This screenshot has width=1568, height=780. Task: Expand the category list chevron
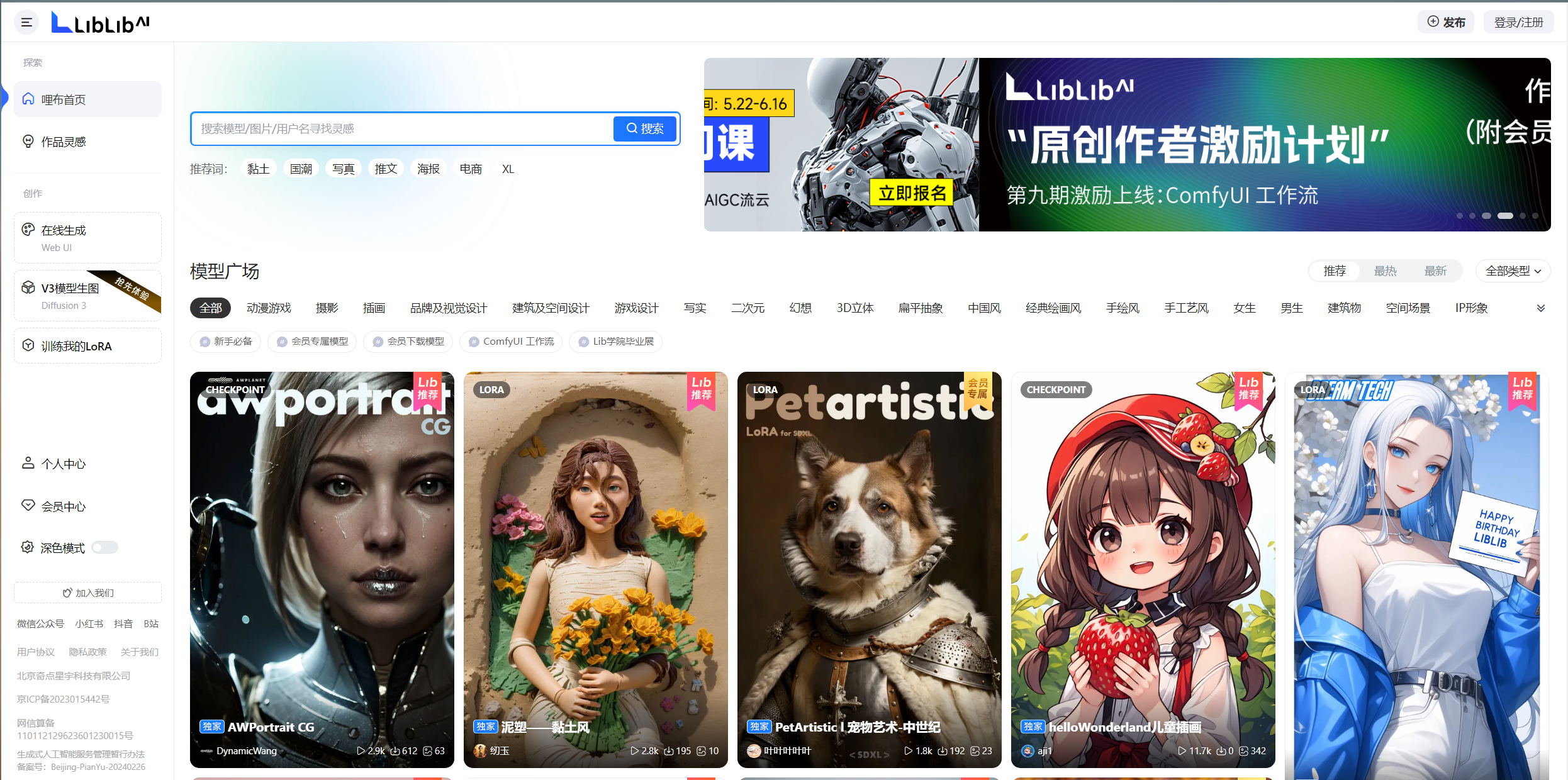(x=1541, y=308)
